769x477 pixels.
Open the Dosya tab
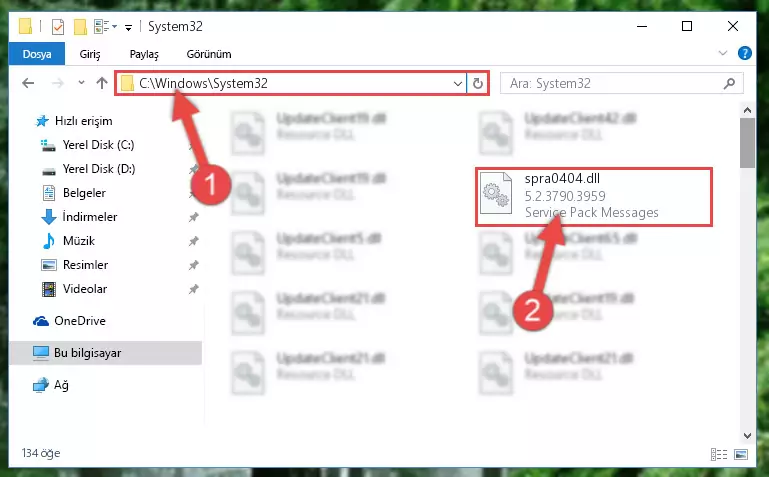click(x=37, y=54)
